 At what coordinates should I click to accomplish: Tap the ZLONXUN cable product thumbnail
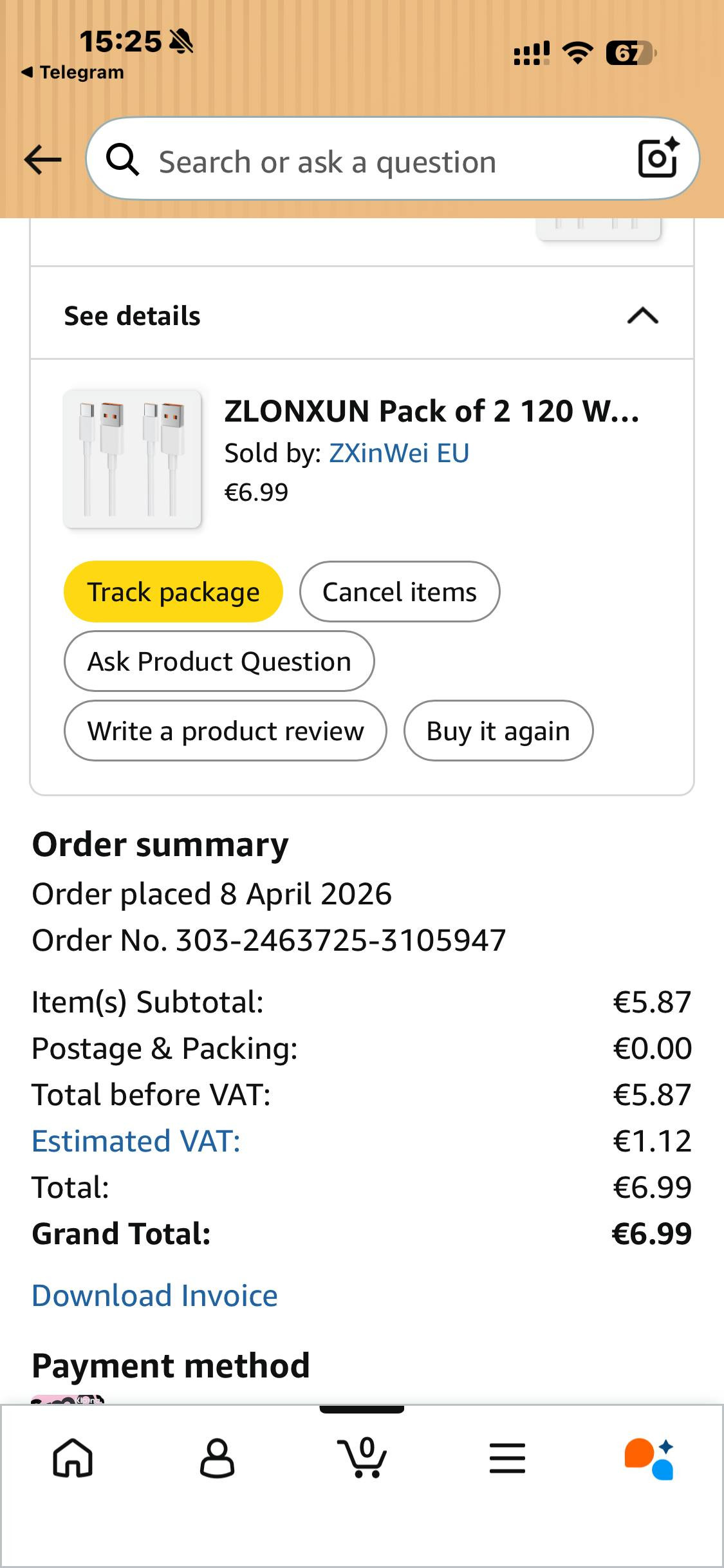(x=133, y=458)
